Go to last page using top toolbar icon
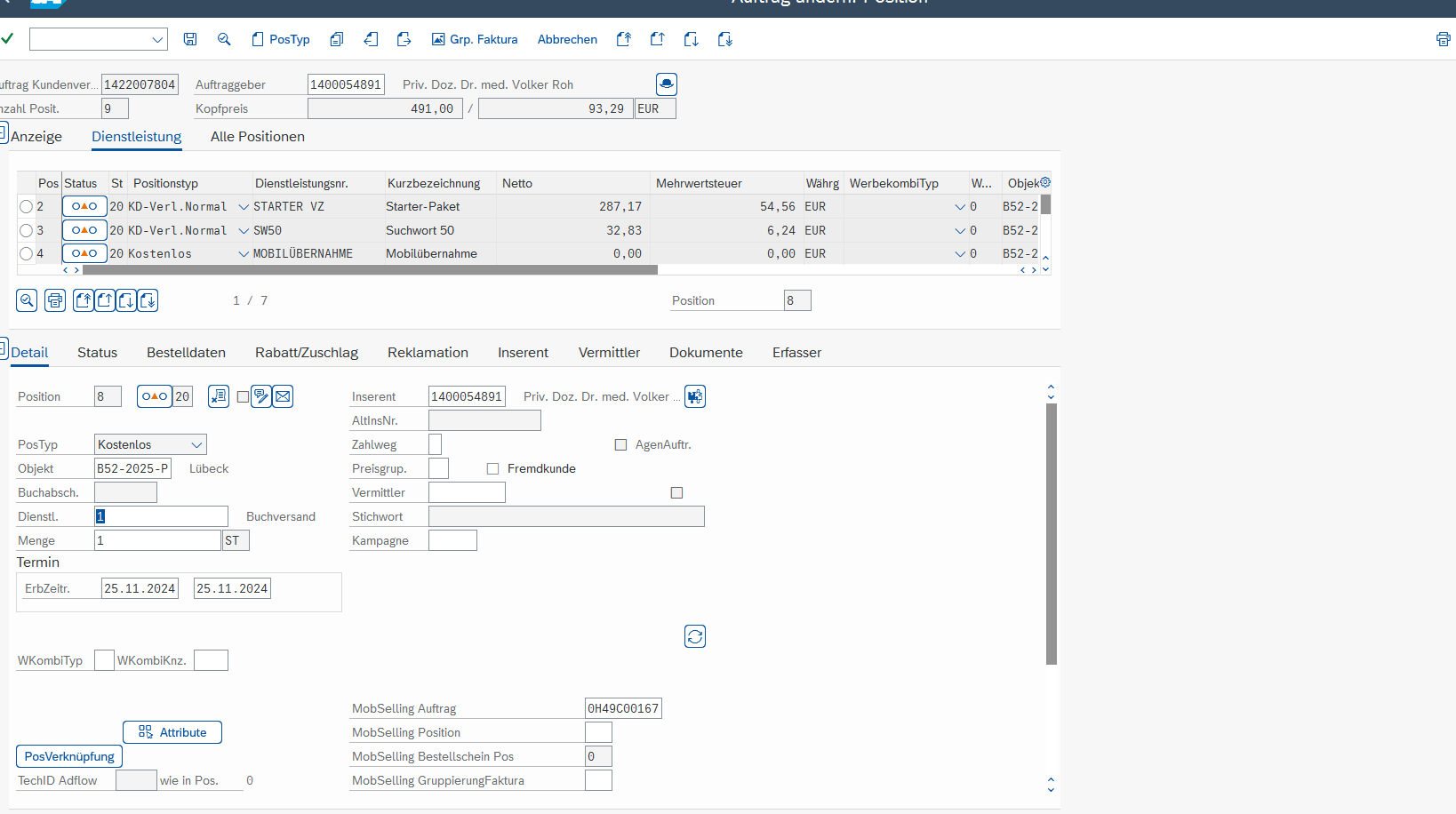The height and width of the screenshot is (814, 1456). tap(725, 39)
